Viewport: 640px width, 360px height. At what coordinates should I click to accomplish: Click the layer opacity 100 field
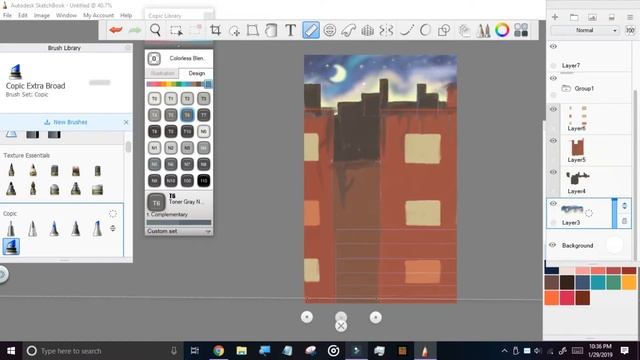pyautogui.click(x=630, y=30)
